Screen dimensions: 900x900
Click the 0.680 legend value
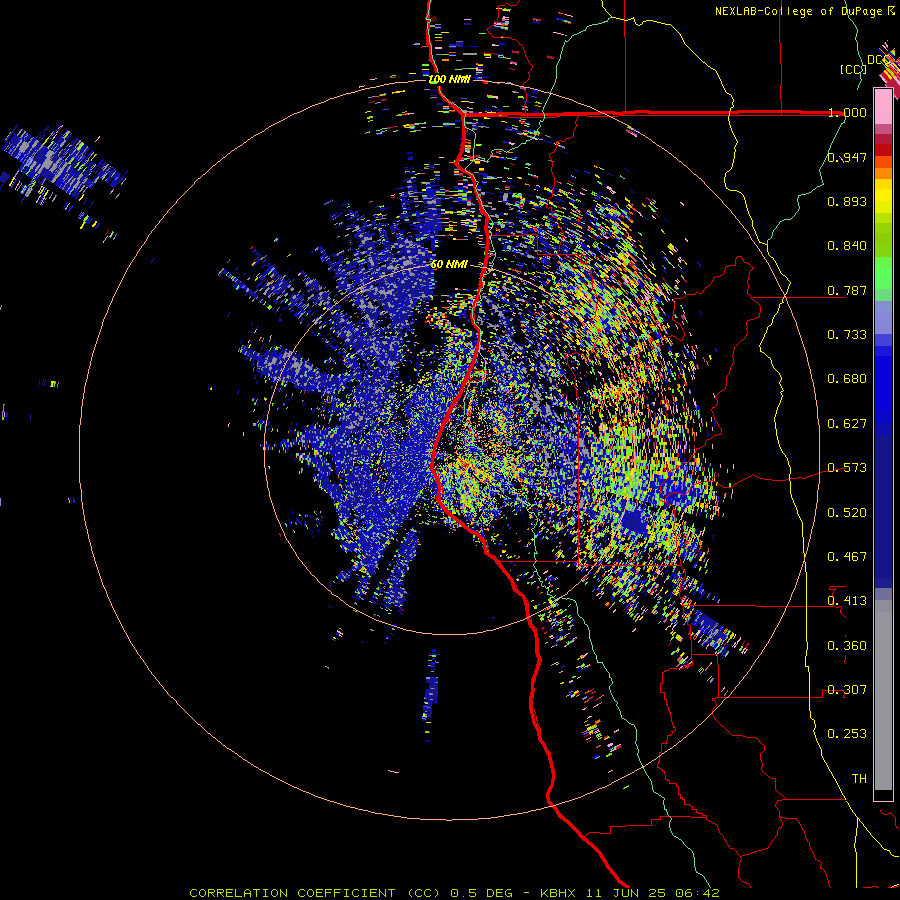pyautogui.click(x=847, y=379)
